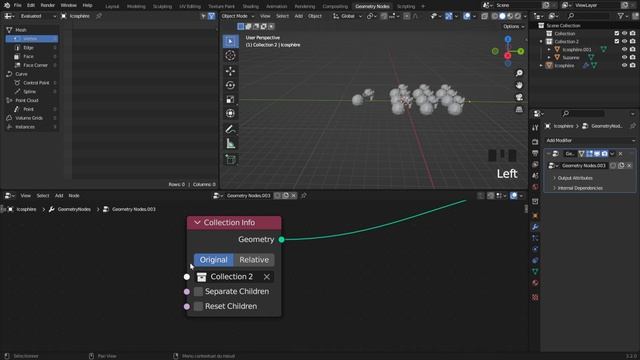
Task: Select the Add Cube tool
Action: [x=230, y=160]
